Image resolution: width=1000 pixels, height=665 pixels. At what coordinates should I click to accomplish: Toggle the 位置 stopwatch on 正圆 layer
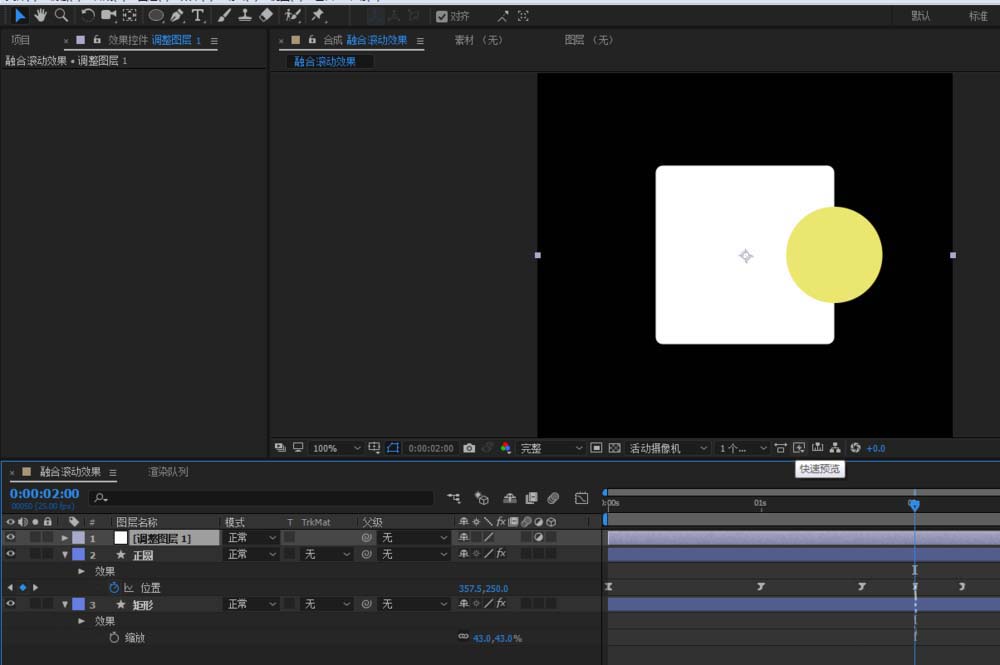pos(114,588)
